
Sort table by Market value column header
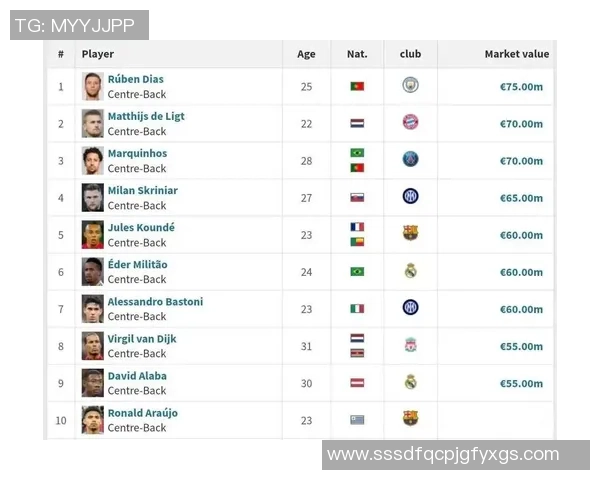point(516,54)
